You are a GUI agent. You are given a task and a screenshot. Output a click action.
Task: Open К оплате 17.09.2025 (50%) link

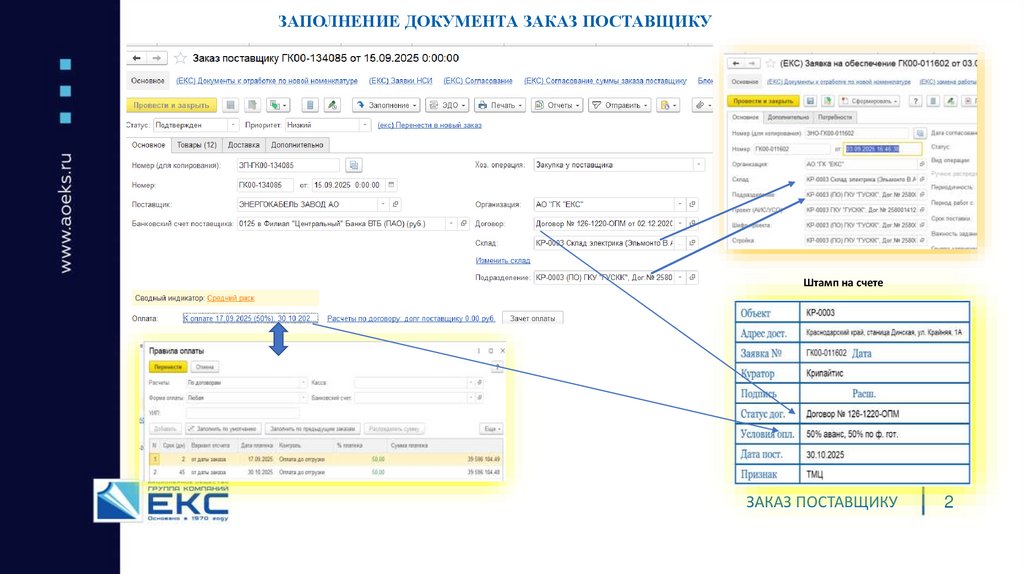[250, 319]
